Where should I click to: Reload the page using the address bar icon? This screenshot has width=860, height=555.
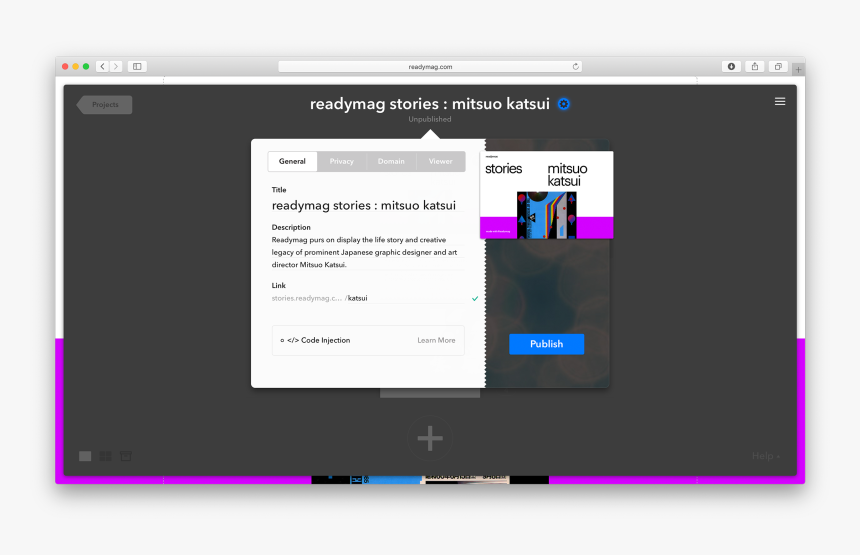(575, 66)
